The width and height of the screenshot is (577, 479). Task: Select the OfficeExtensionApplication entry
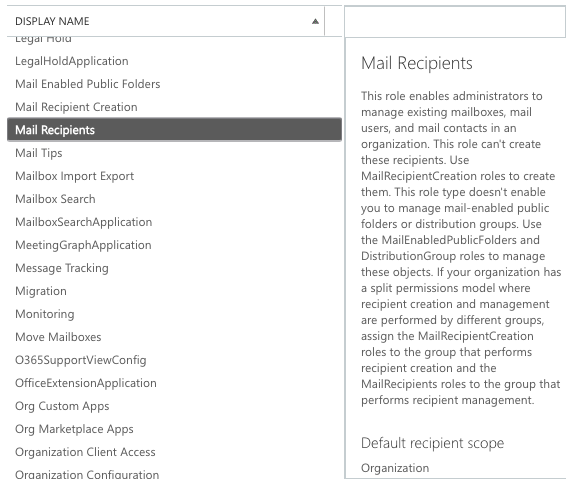[174, 383]
